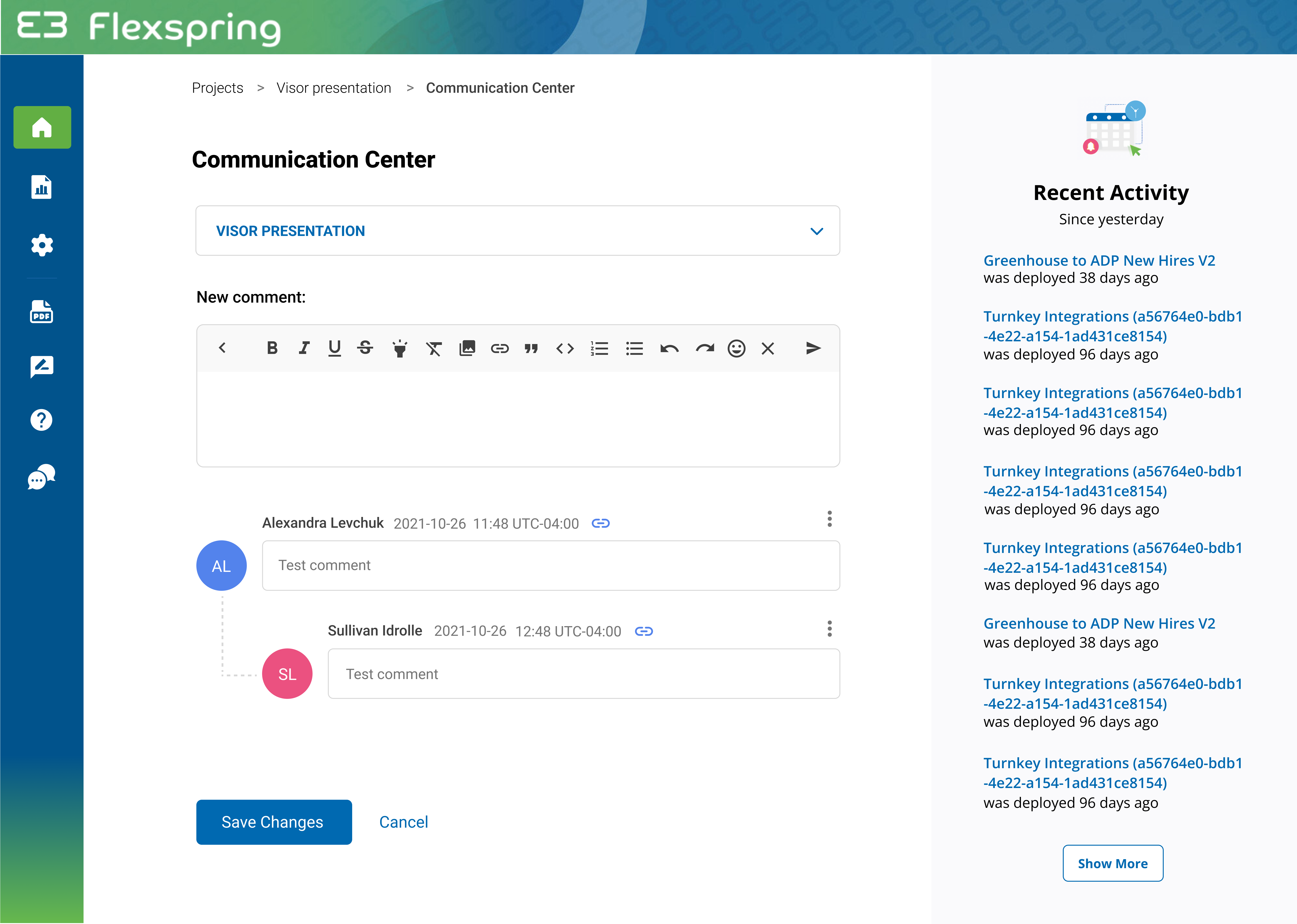This screenshot has width=1297, height=924.
Task: Click the 2021-10-26 12:48 UTC-04:00 timestamp
Action: [527, 632]
